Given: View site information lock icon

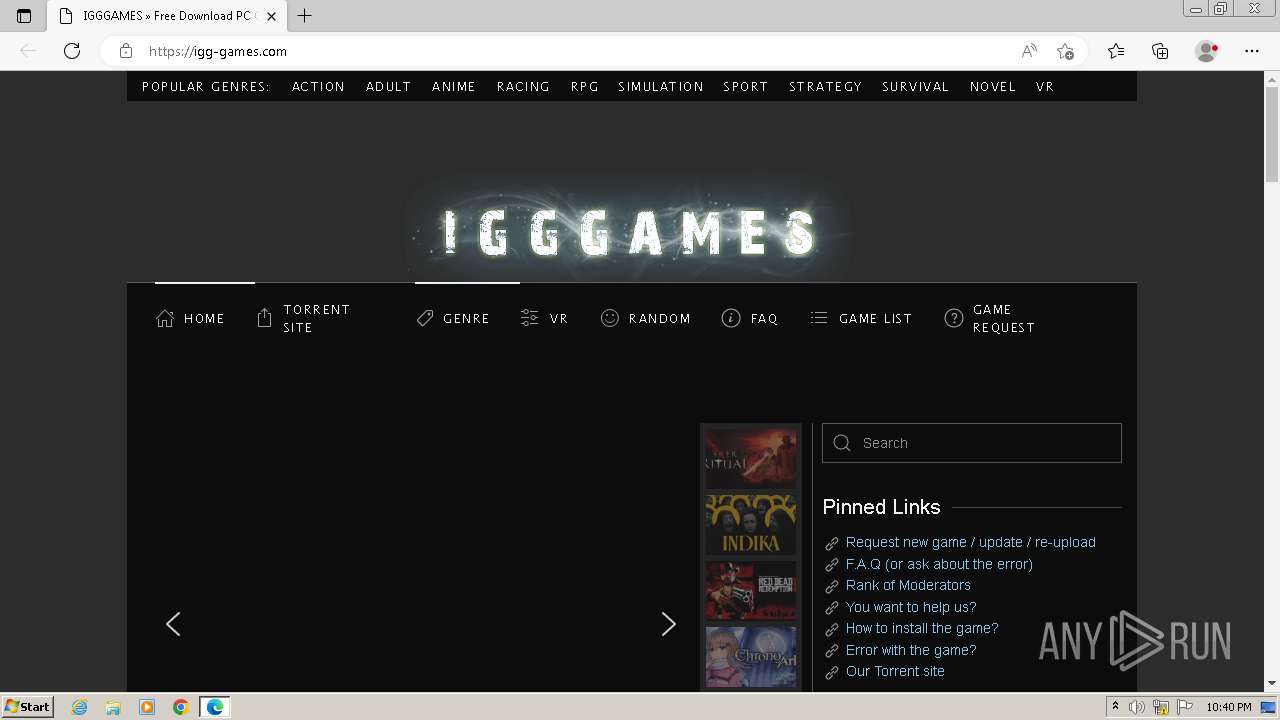Looking at the screenshot, I should [x=125, y=51].
